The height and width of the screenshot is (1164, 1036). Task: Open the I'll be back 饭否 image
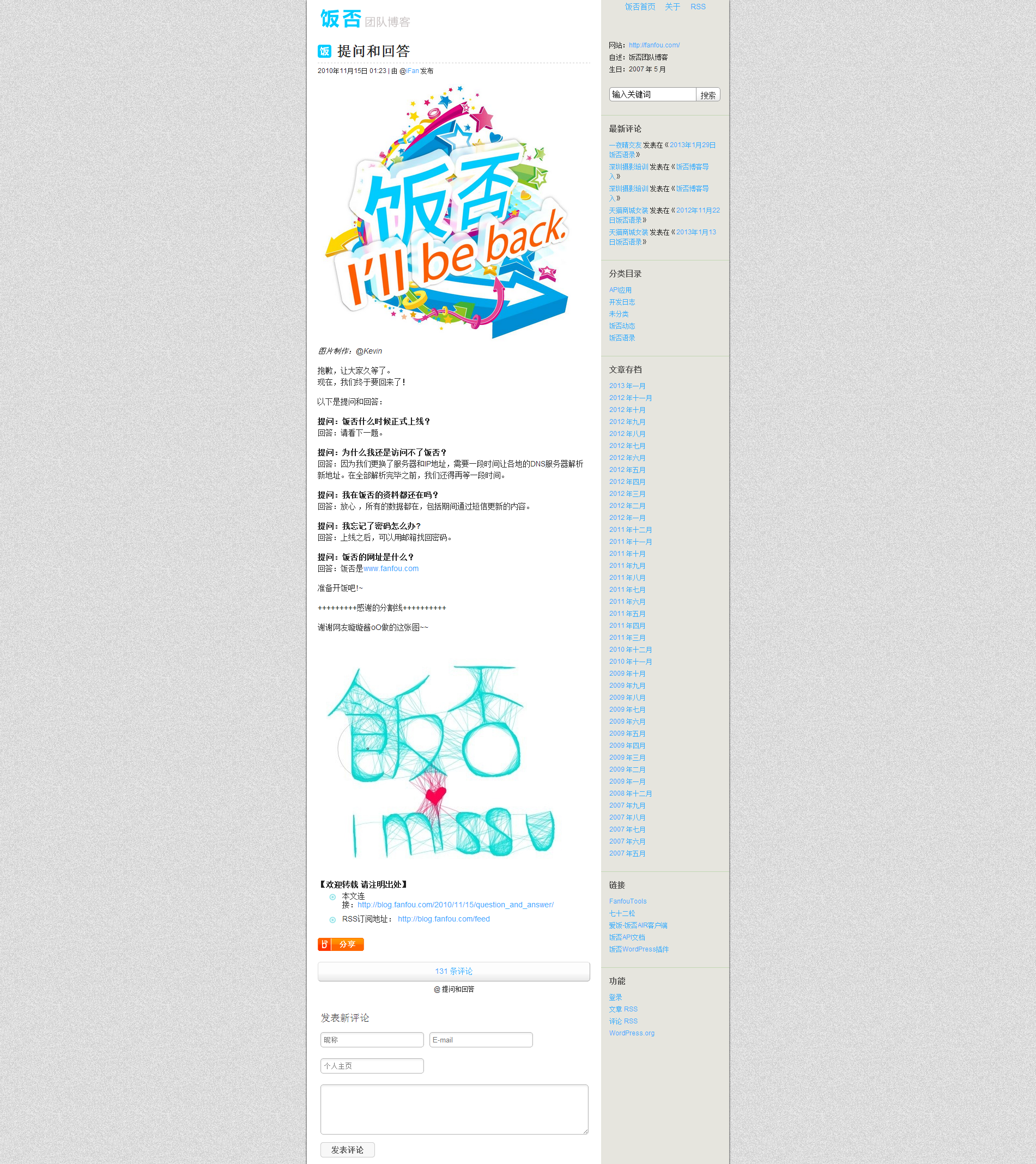[x=446, y=212]
